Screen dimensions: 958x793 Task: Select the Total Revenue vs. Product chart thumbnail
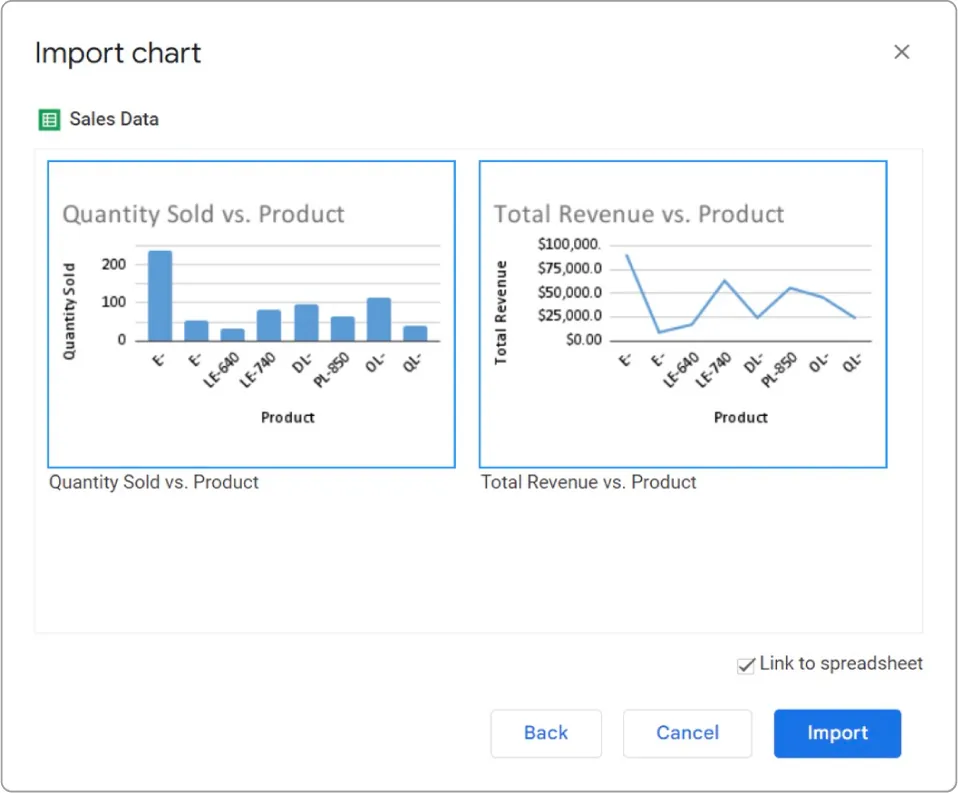[683, 313]
